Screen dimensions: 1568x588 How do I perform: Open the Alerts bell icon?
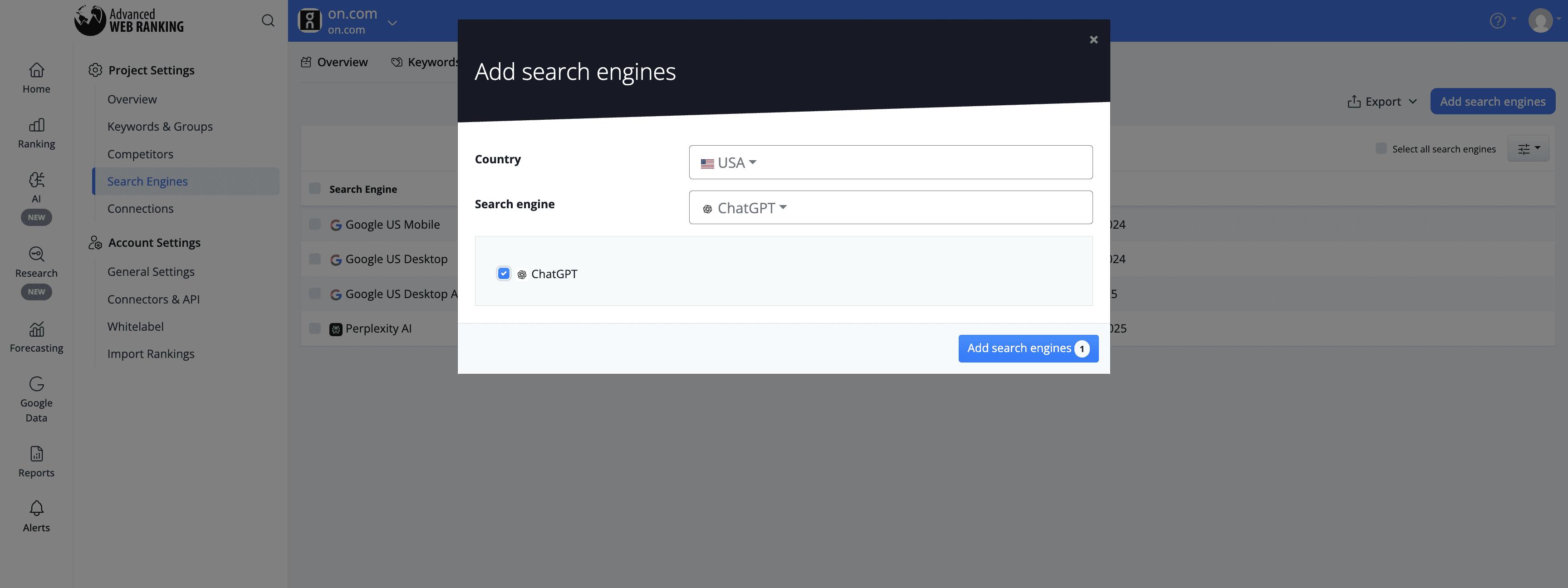point(36,508)
